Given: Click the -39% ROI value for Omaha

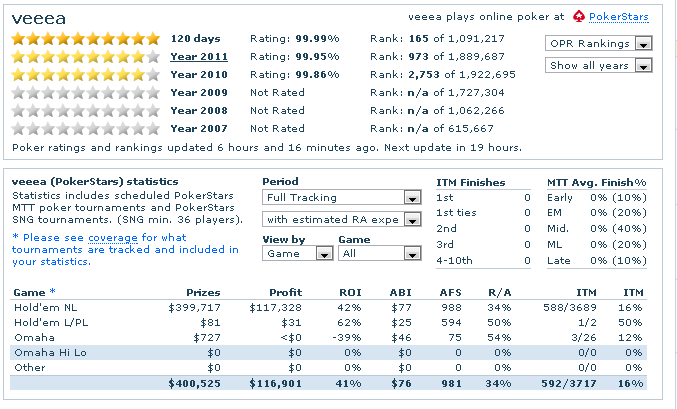Looking at the screenshot, I should [347, 337].
